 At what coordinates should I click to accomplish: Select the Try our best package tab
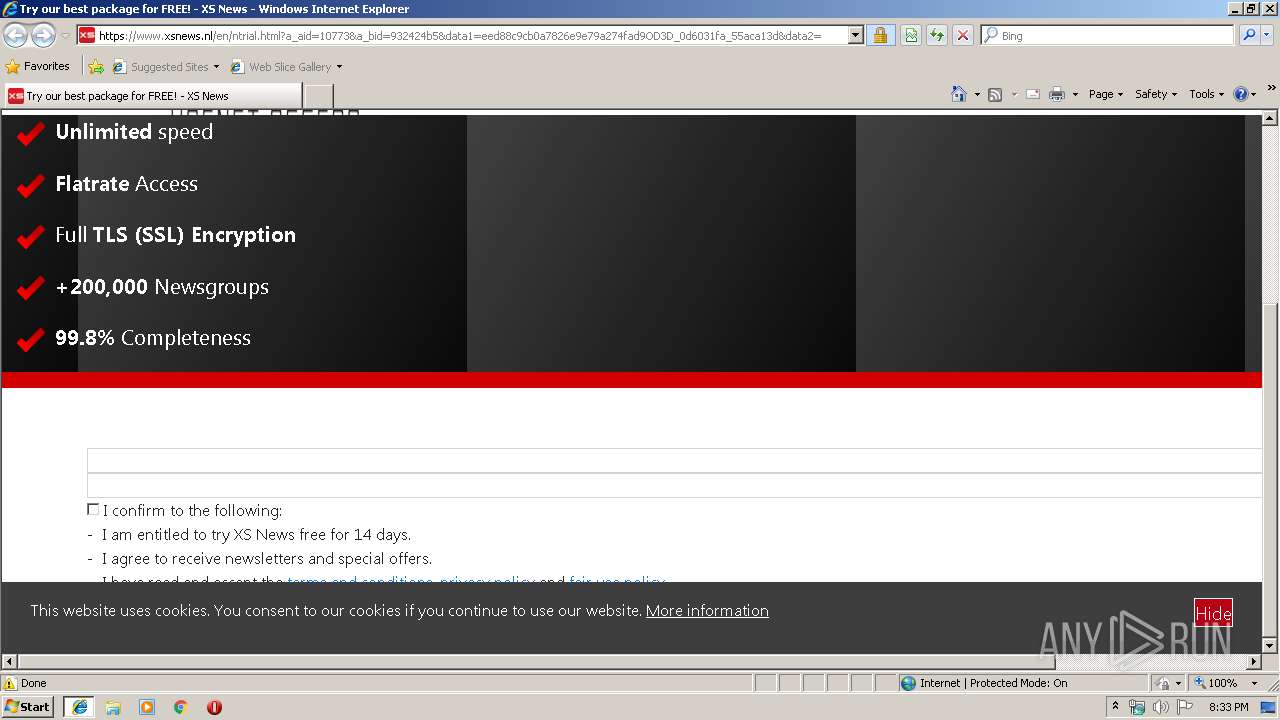152,96
